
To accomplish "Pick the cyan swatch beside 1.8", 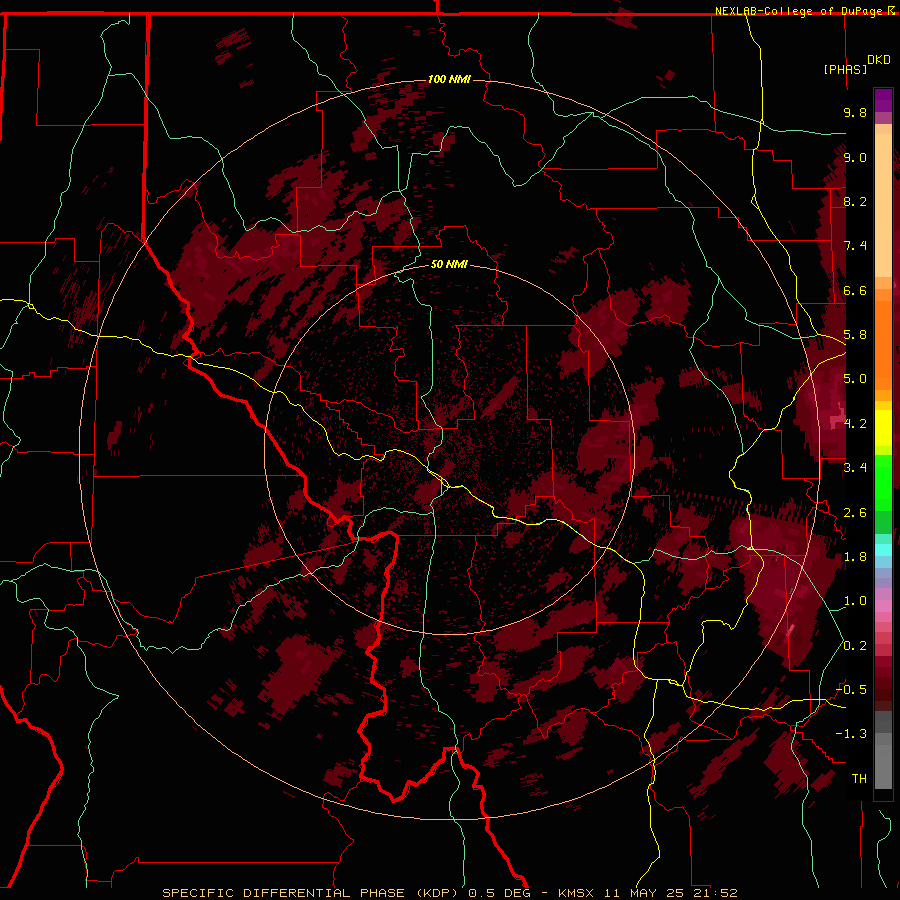I will 883,550.
